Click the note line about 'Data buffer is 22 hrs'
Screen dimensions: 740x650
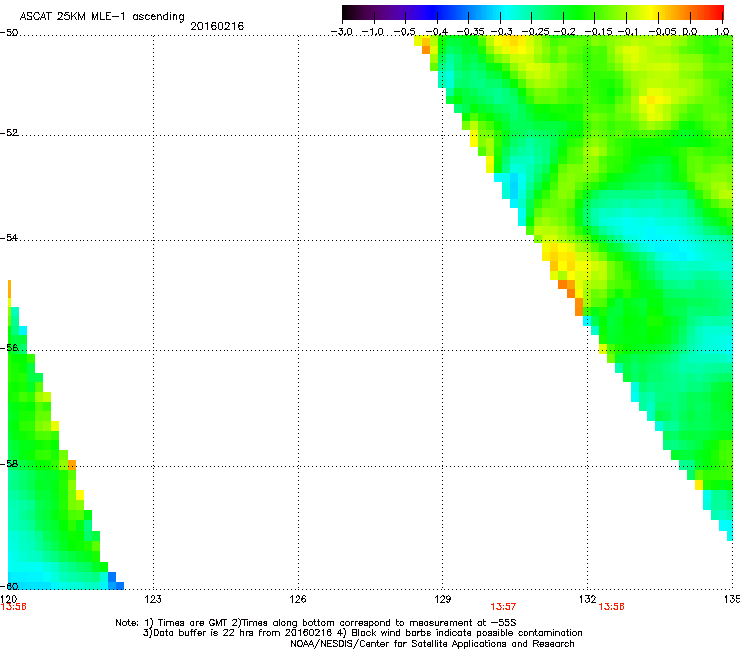[362, 633]
